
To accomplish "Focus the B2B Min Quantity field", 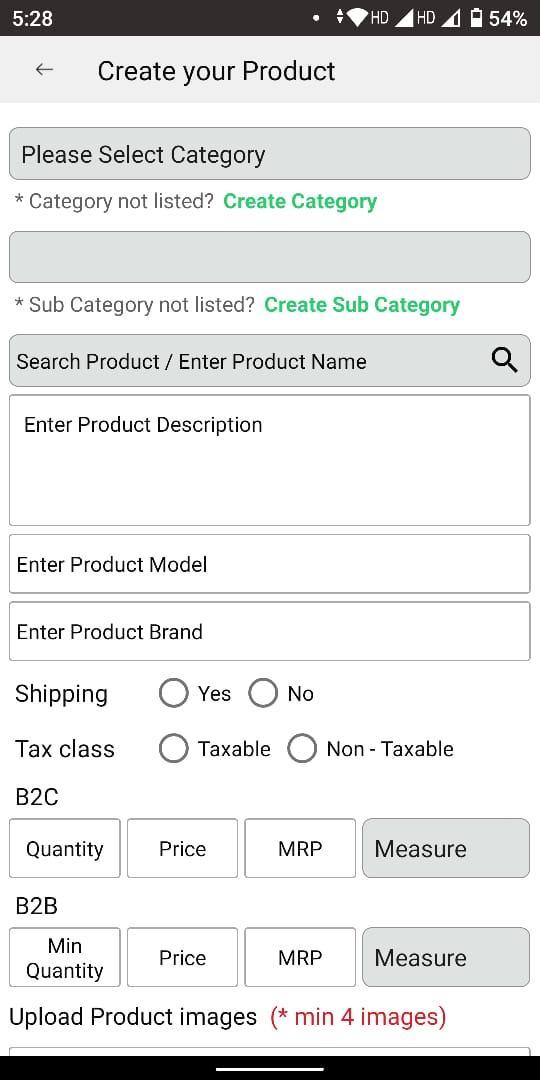I will tap(65, 957).
